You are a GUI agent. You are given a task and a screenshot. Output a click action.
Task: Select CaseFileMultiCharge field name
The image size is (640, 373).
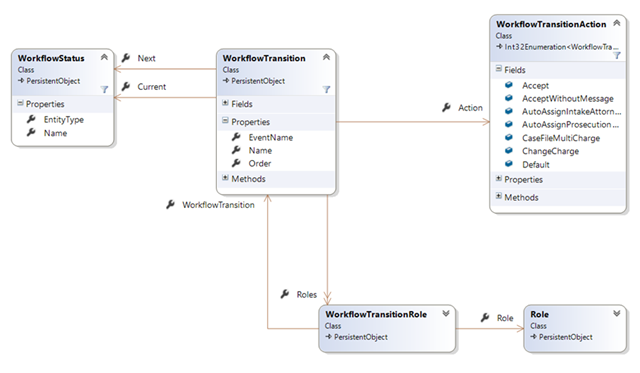coord(561,138)
